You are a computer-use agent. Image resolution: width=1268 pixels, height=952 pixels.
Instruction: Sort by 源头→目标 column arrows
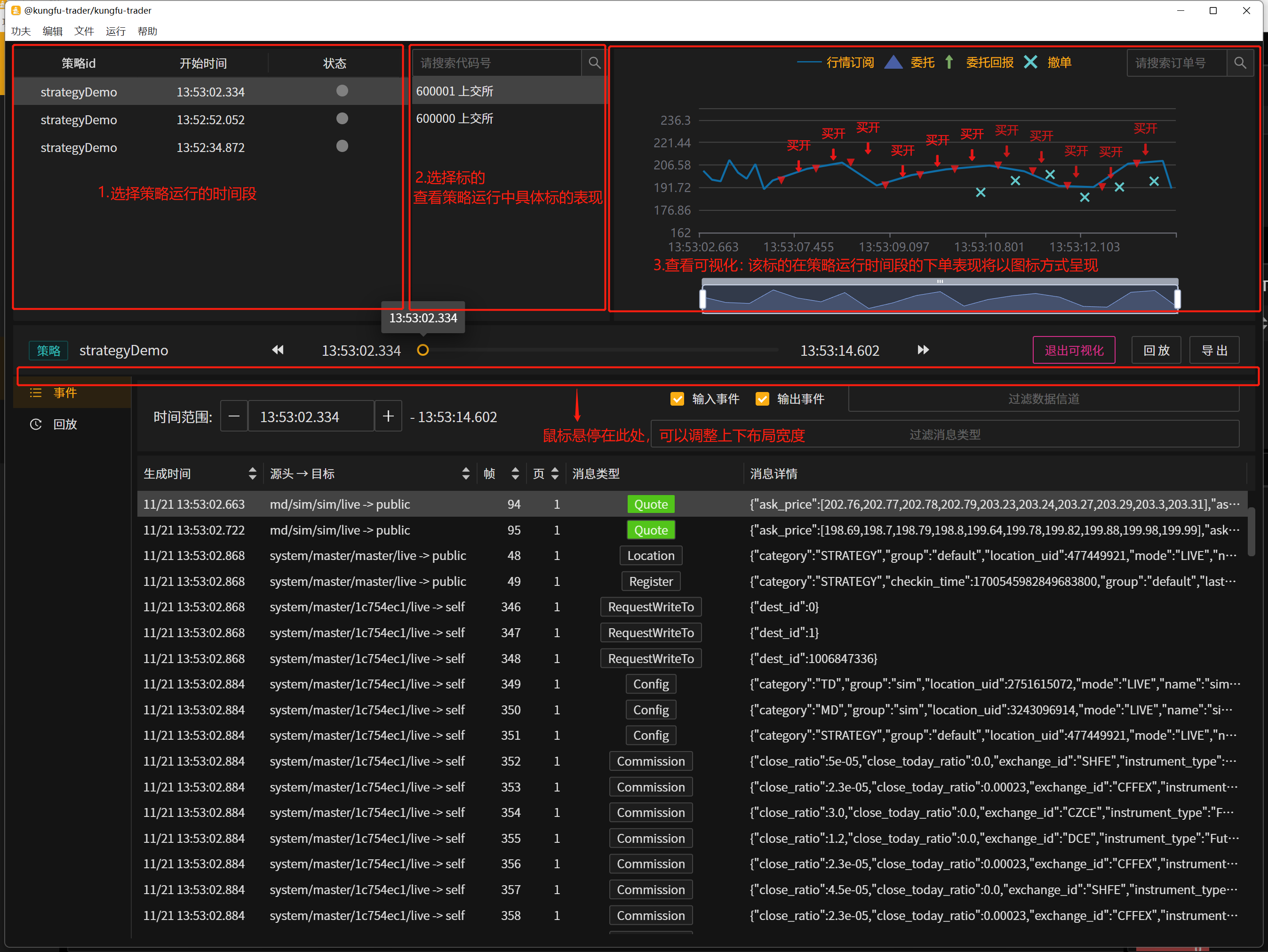(x=465, y=473)
